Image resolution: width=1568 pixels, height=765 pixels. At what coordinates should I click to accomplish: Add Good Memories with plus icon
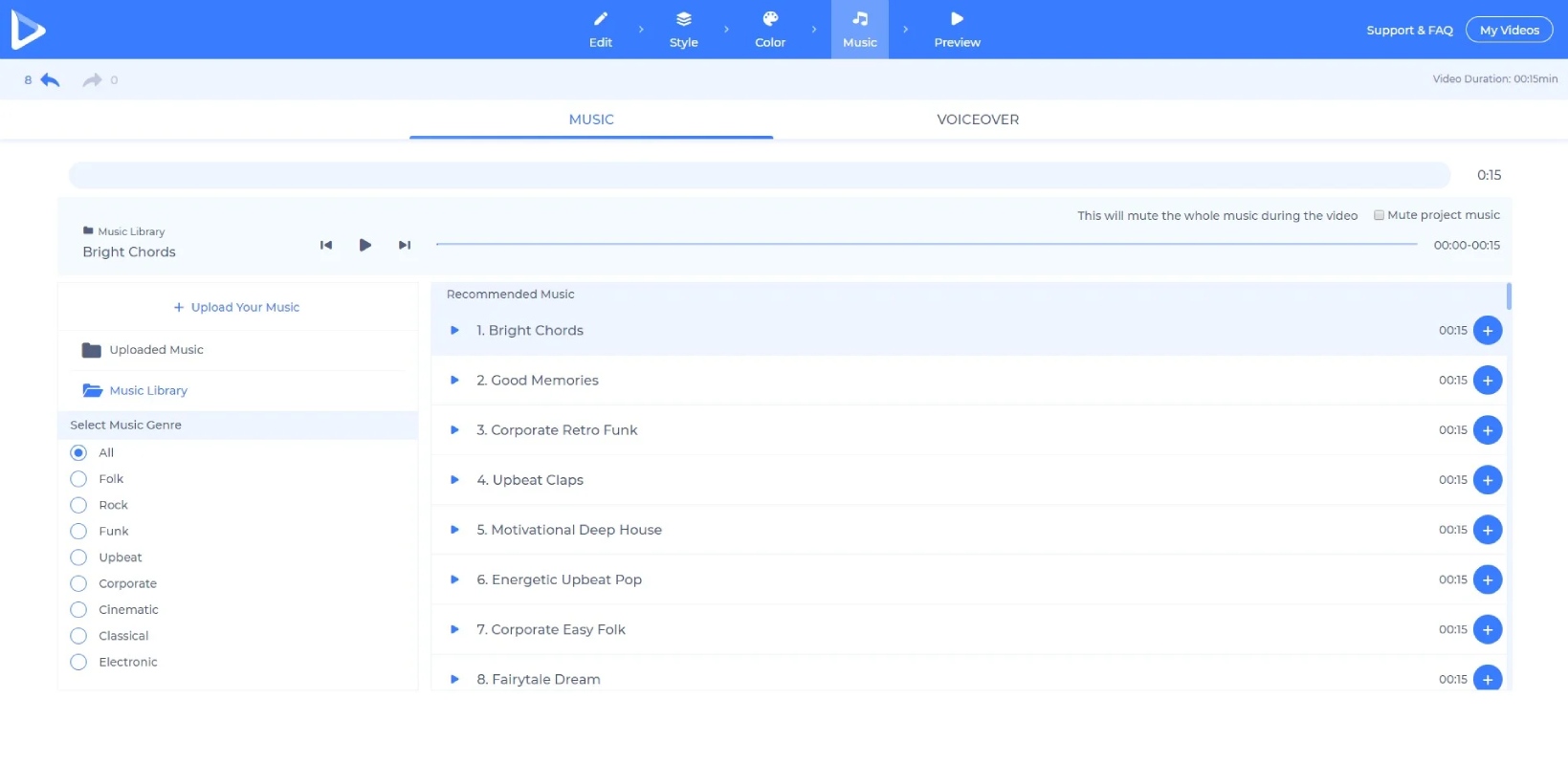click(1488, 381)
